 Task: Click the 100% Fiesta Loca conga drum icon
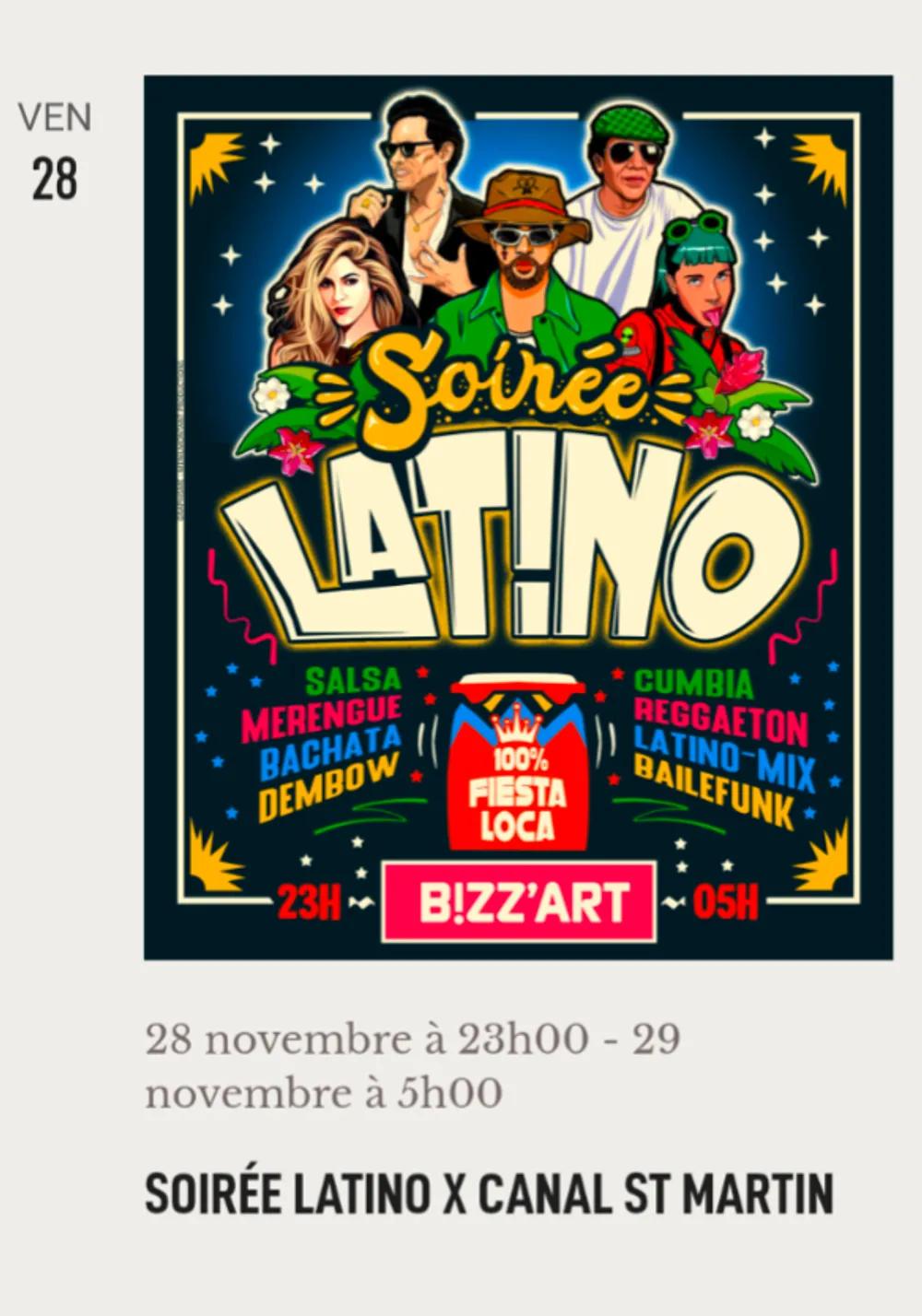[x=518, y=763]
